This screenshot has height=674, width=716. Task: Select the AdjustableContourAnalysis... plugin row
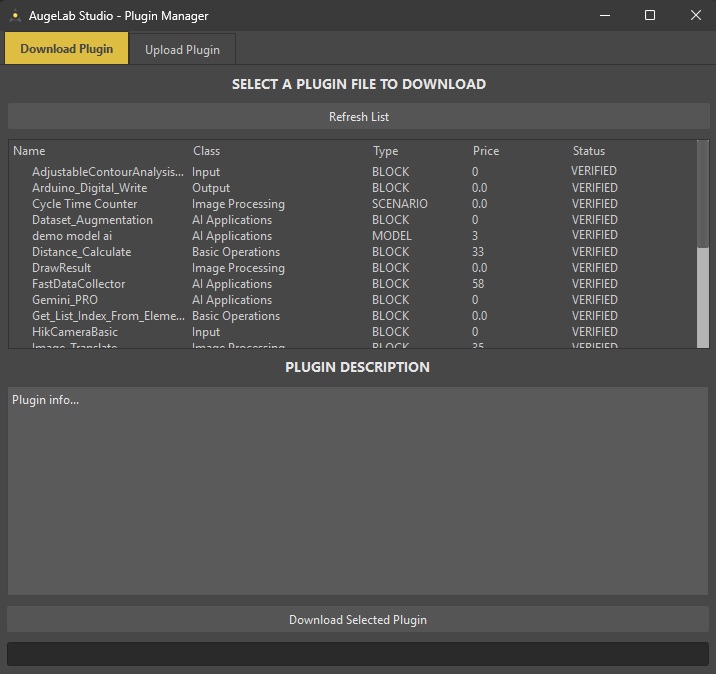108,172
